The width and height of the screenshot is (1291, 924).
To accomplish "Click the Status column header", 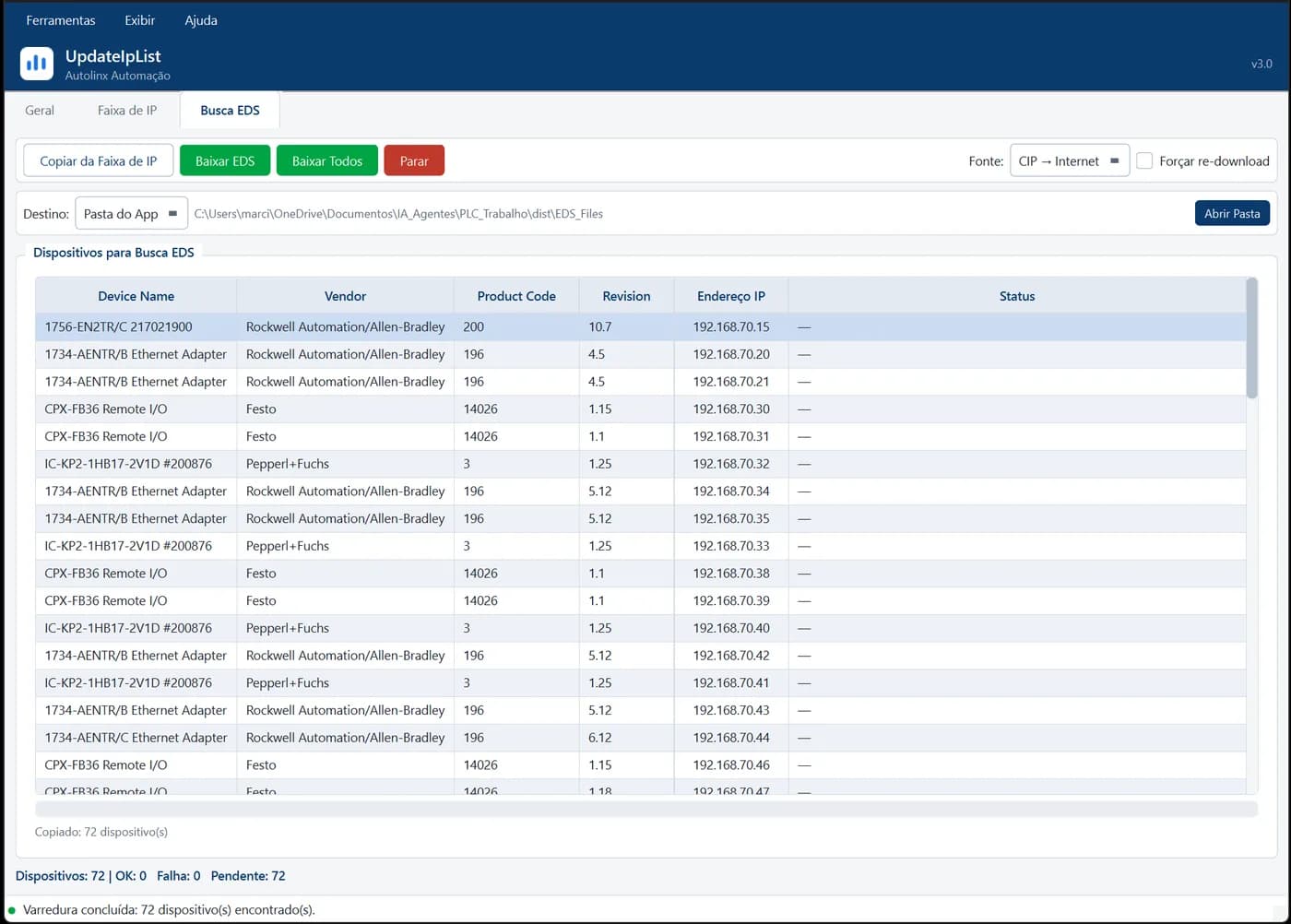I will tap(1017, 296).
